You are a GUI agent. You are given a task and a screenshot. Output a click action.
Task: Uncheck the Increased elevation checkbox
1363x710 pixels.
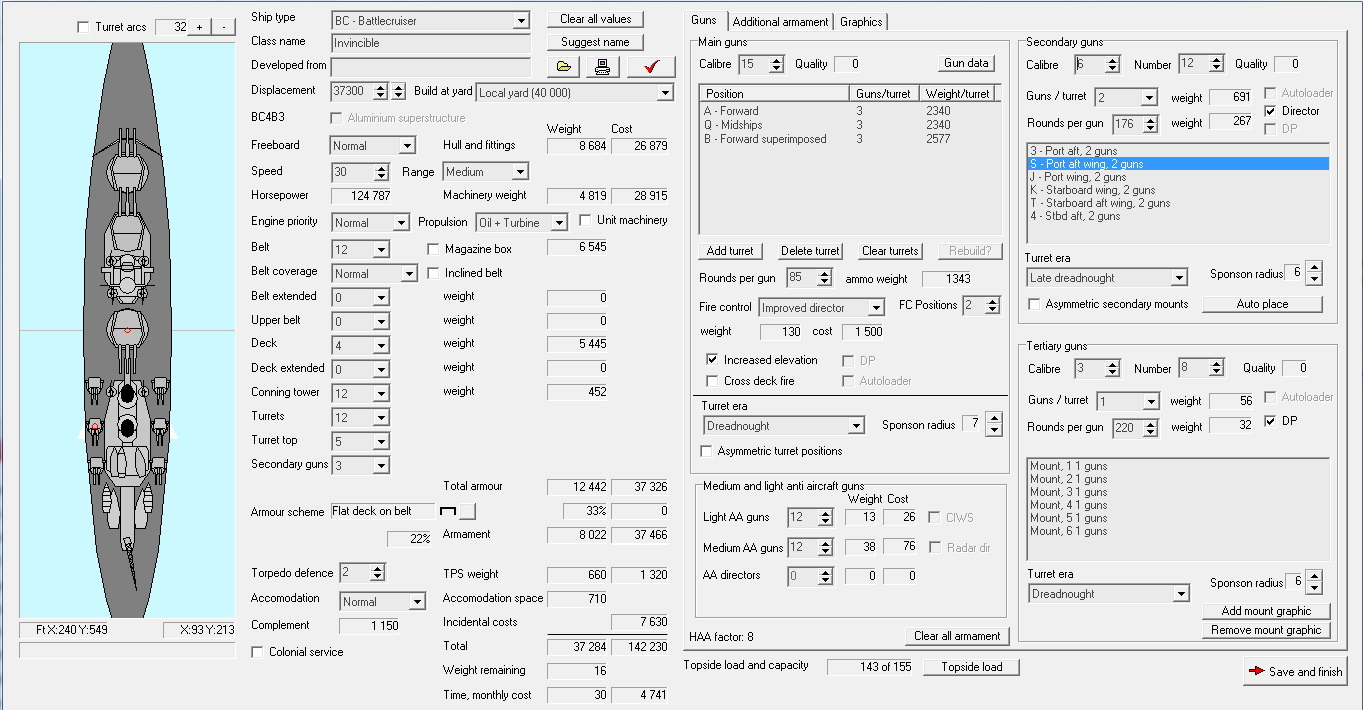point(712,360)
